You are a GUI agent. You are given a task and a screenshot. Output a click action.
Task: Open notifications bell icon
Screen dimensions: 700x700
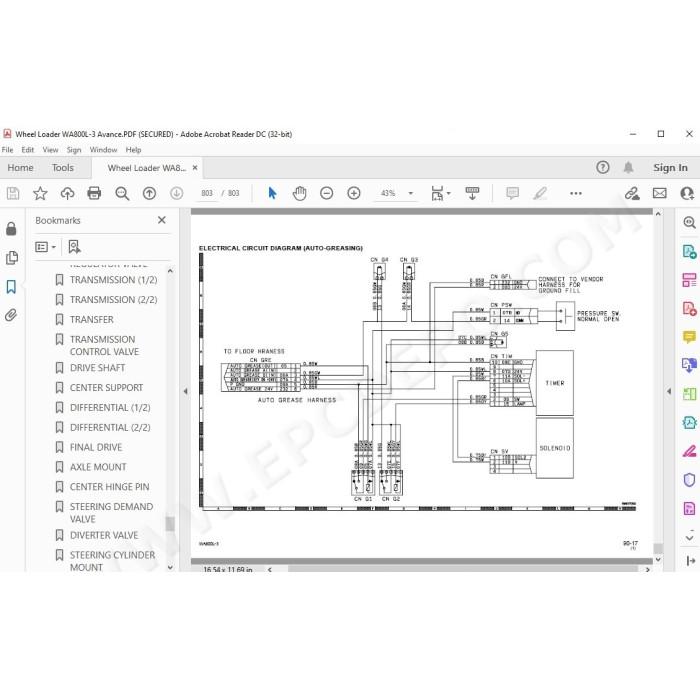click(629, 167)
